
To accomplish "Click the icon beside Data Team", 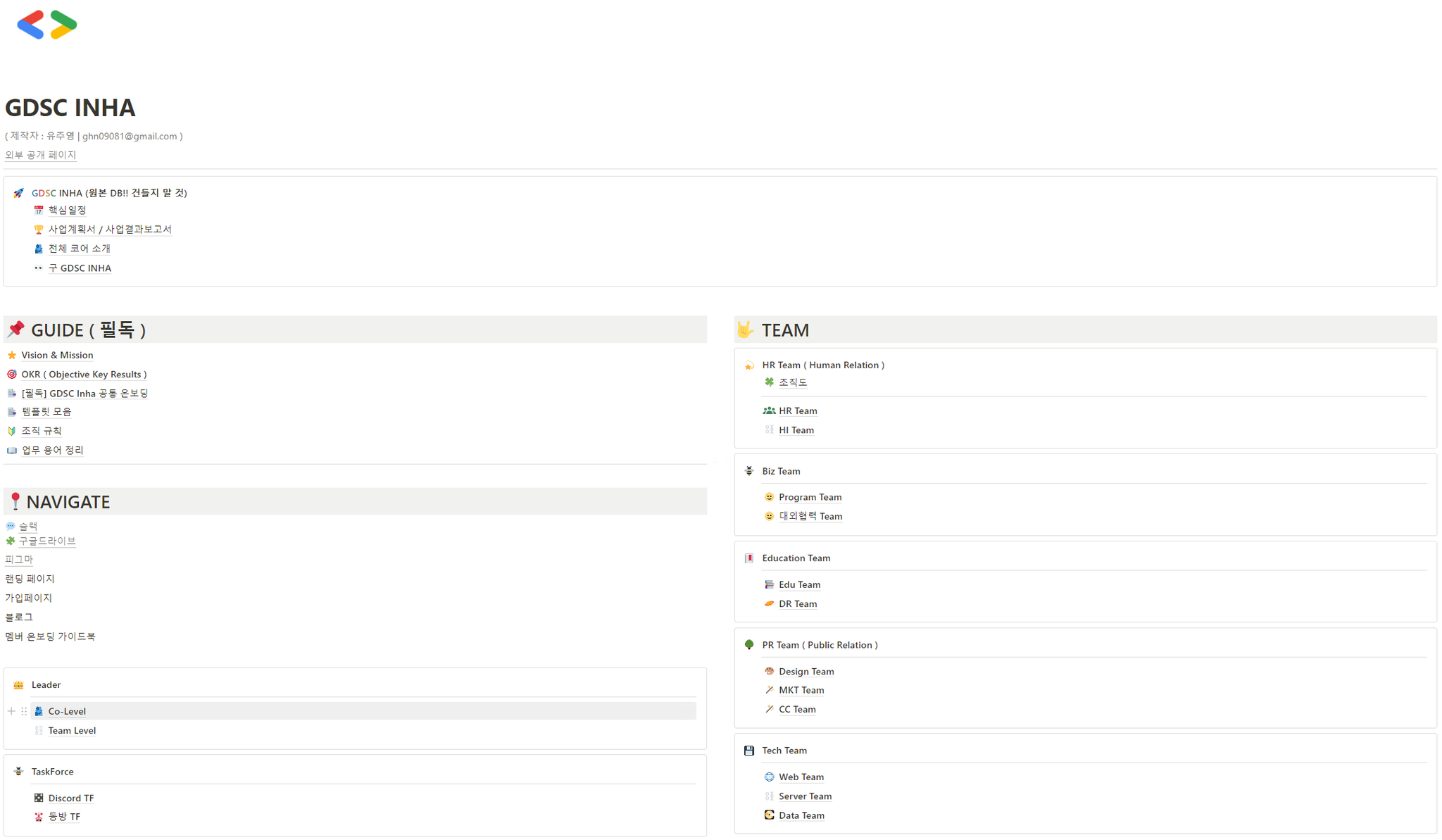I will 769,815.
